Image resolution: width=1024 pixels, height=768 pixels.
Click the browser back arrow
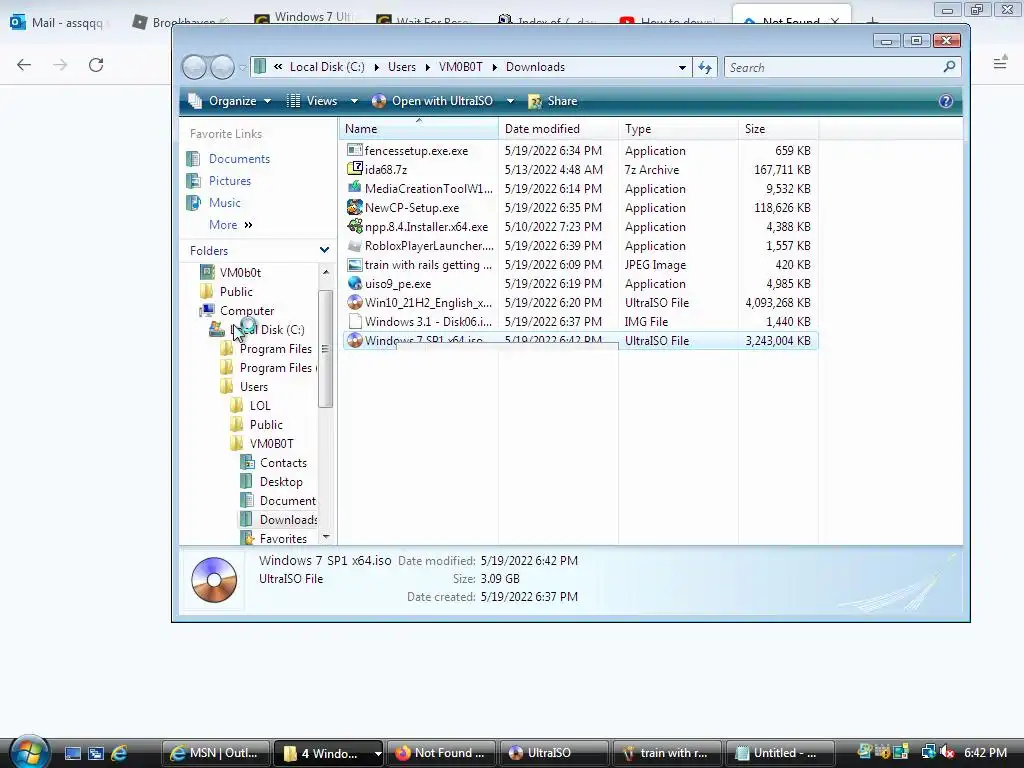(x=24, y=65)
